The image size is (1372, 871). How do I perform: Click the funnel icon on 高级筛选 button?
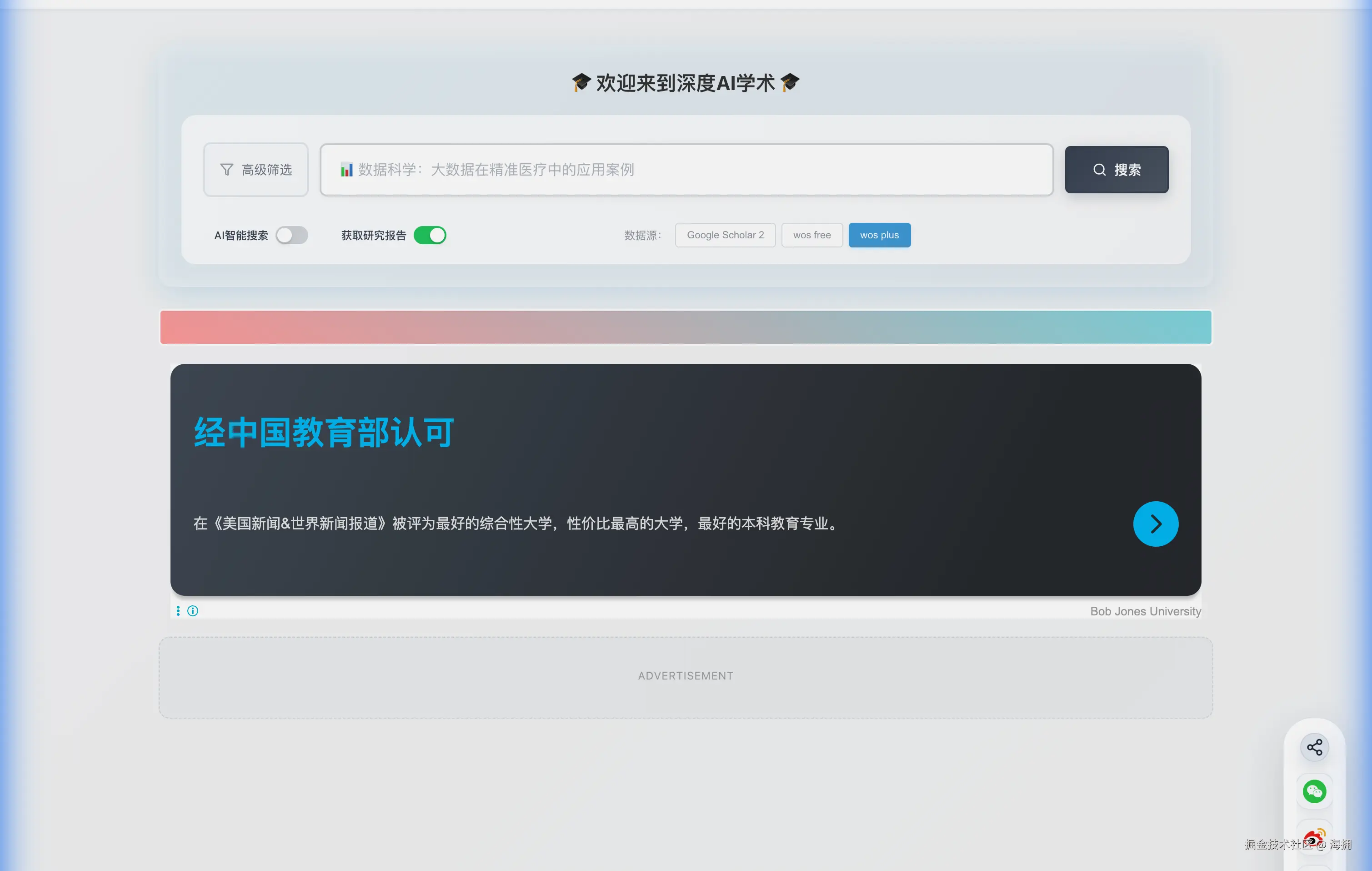226,169
